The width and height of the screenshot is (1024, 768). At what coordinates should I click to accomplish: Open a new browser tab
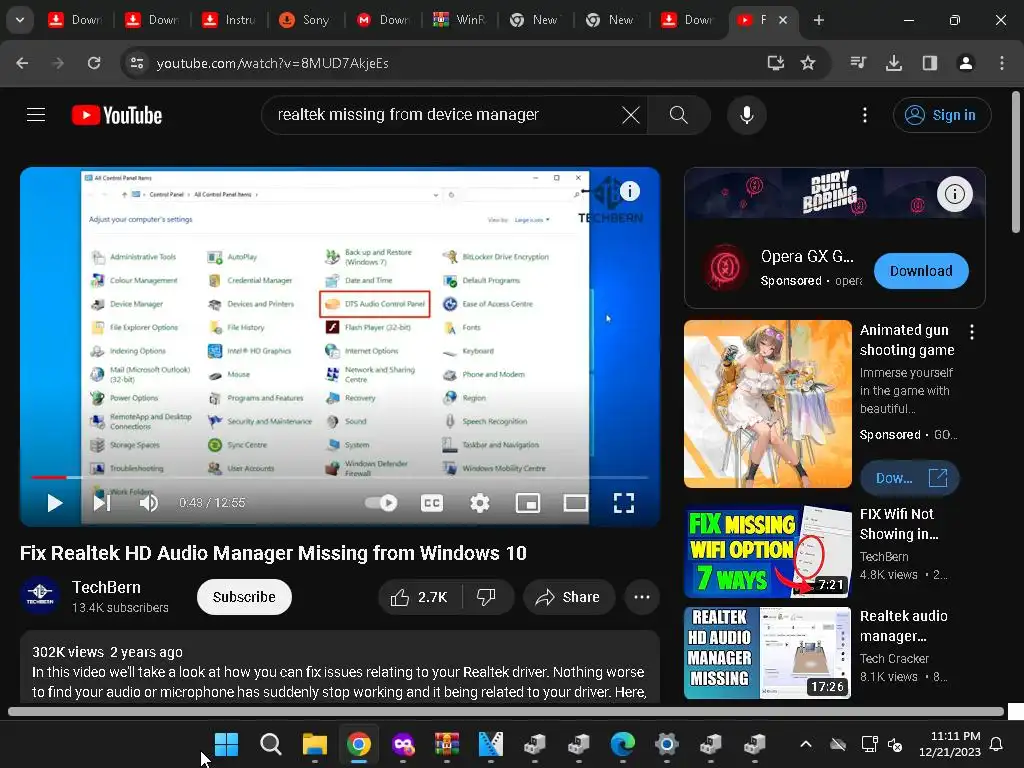818,20
